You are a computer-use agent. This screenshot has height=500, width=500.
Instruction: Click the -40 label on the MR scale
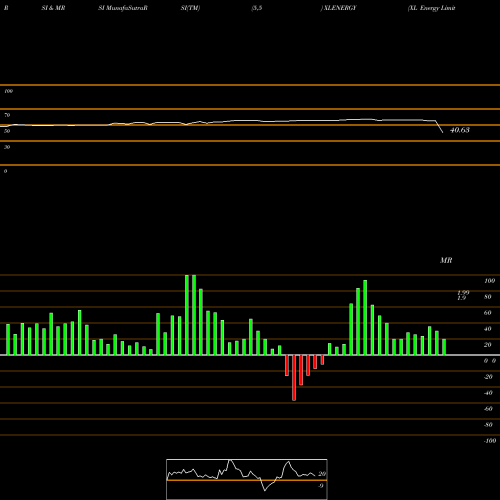[488, 393]
